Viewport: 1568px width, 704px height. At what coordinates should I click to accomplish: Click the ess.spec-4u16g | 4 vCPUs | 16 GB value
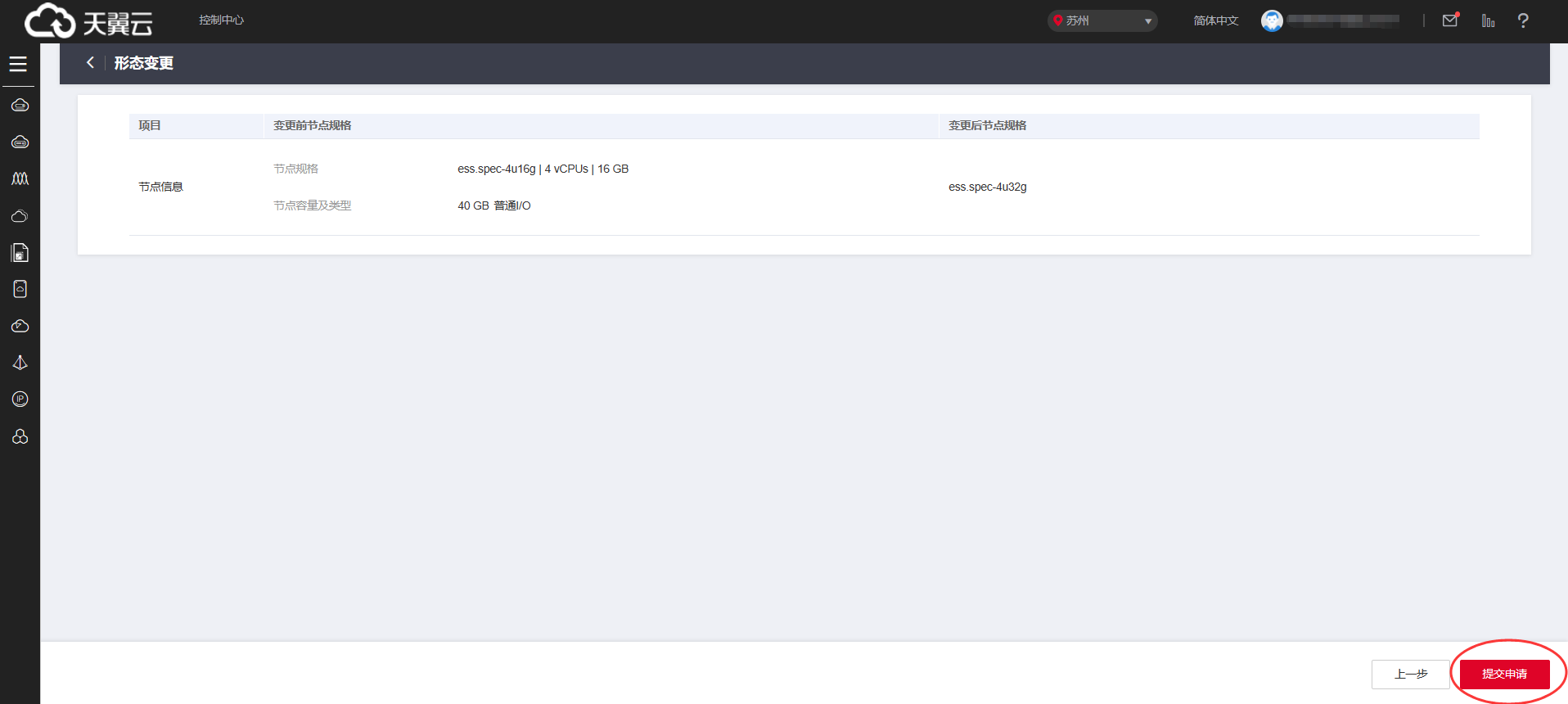click(x=543, y=169)
